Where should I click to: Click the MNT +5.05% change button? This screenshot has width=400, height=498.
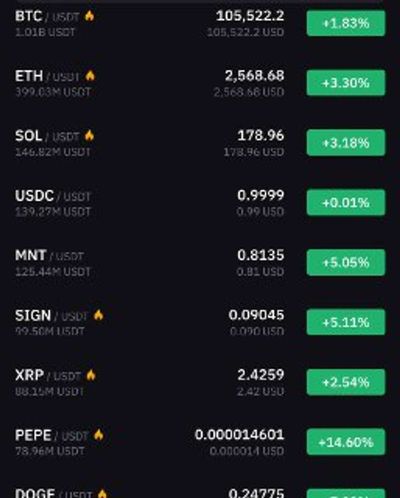click(x=346, y=263)
